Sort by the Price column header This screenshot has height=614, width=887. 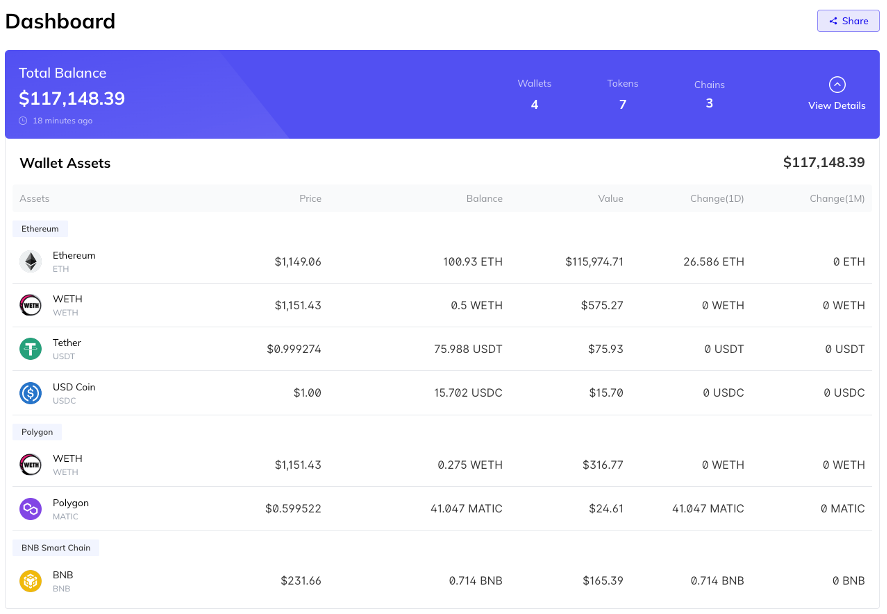310,199
